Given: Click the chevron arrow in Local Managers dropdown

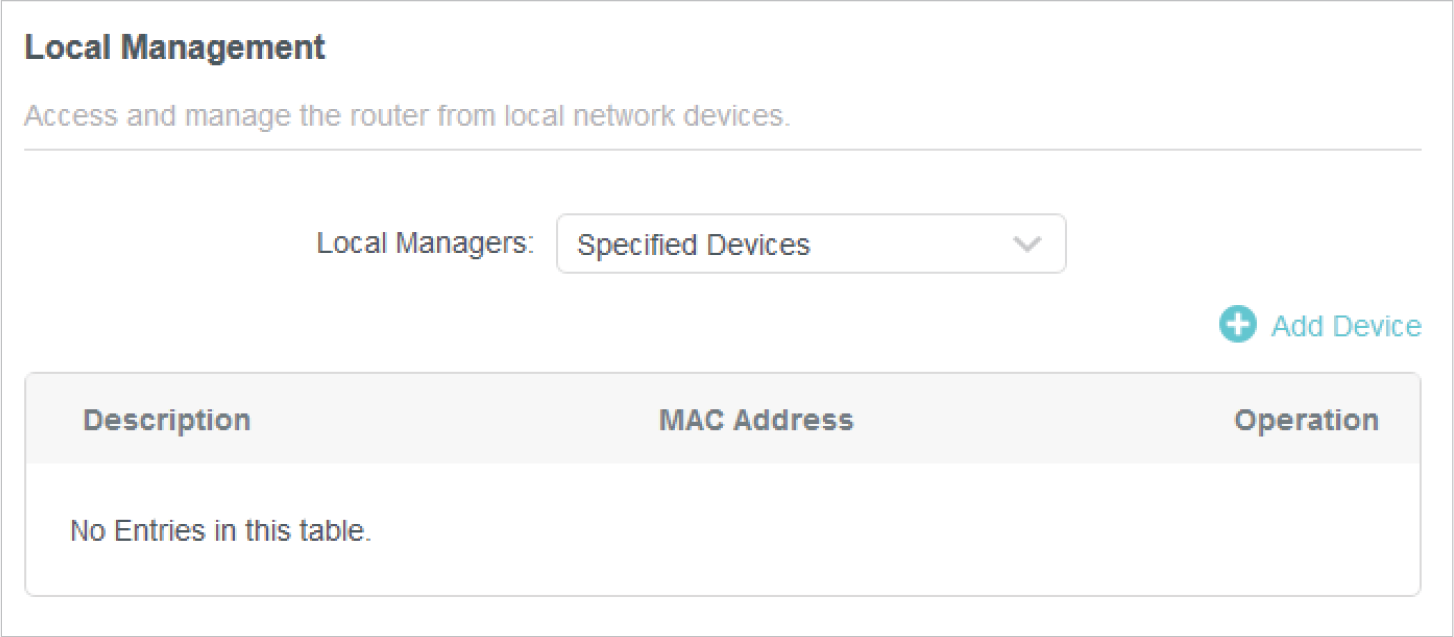Looking at the screenshot, I should [x=1027, y=244].
